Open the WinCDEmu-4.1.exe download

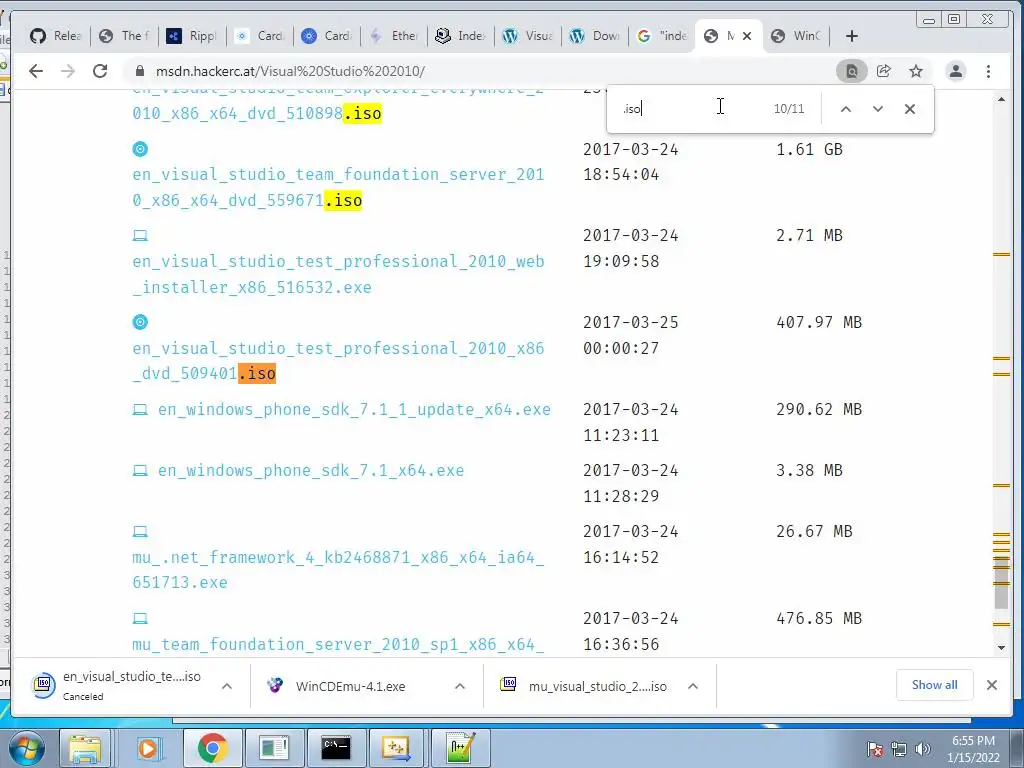[350, 686]
